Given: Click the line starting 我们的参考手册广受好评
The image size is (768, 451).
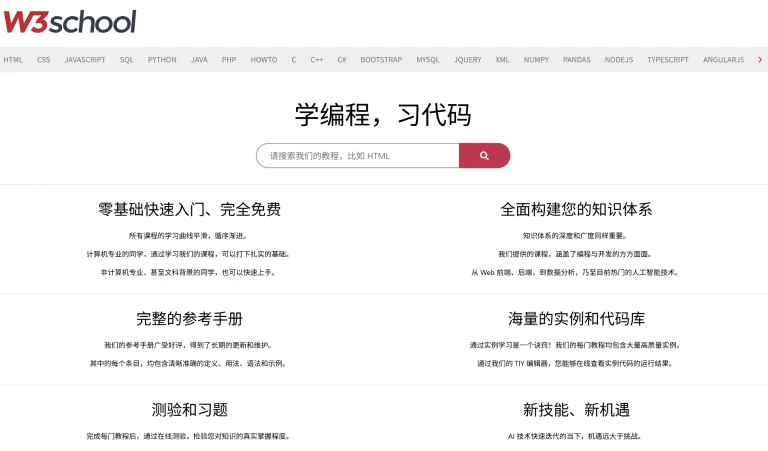Looking at the screenshot, I should coord(189,345).
